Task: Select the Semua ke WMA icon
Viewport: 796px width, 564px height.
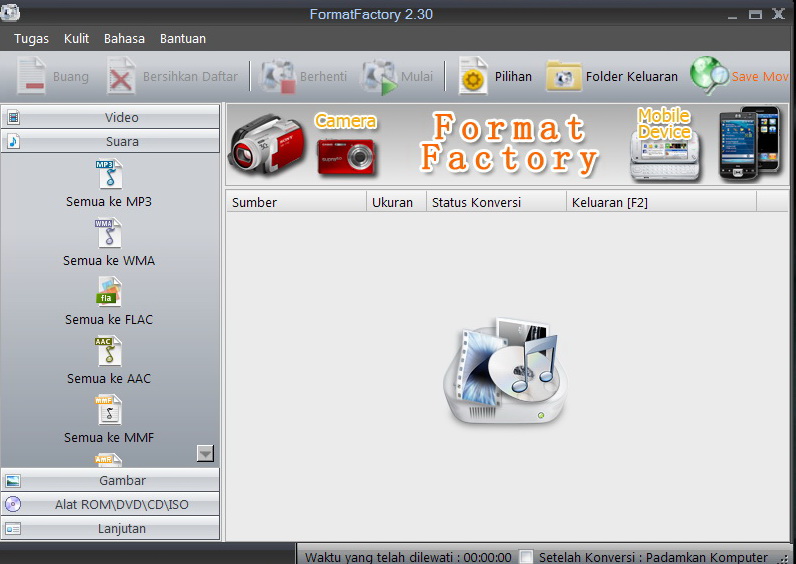Action: [109, 233]
